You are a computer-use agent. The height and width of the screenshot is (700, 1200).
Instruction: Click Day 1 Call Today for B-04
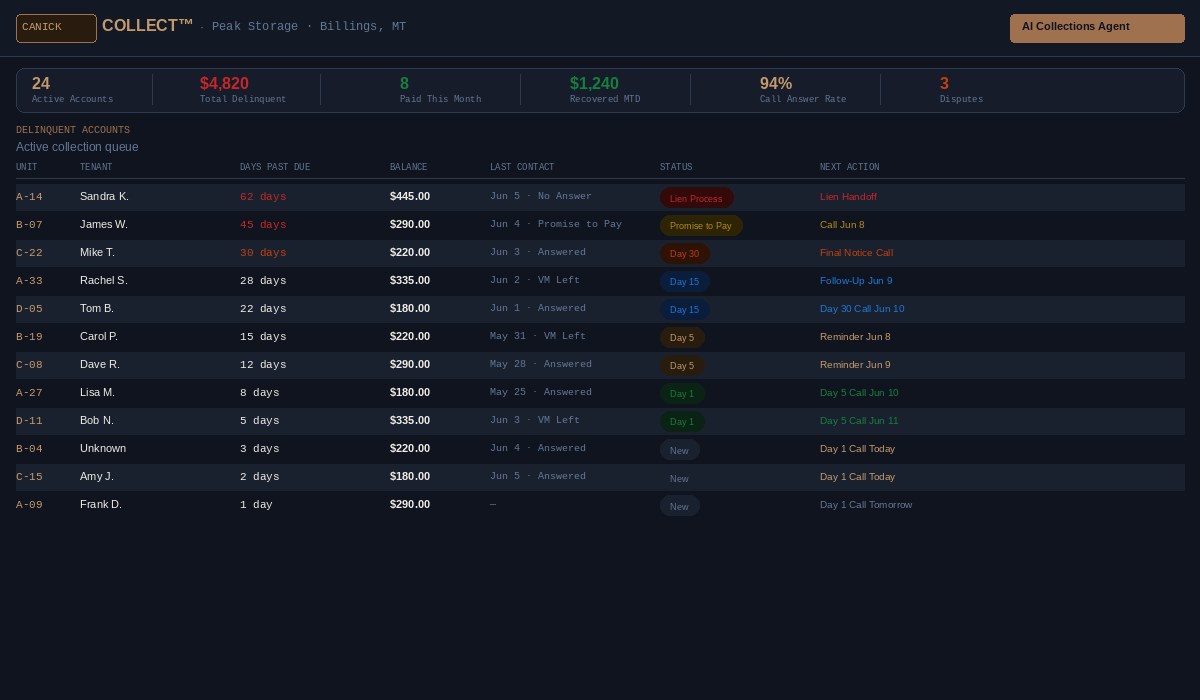(x=858, y=448)
